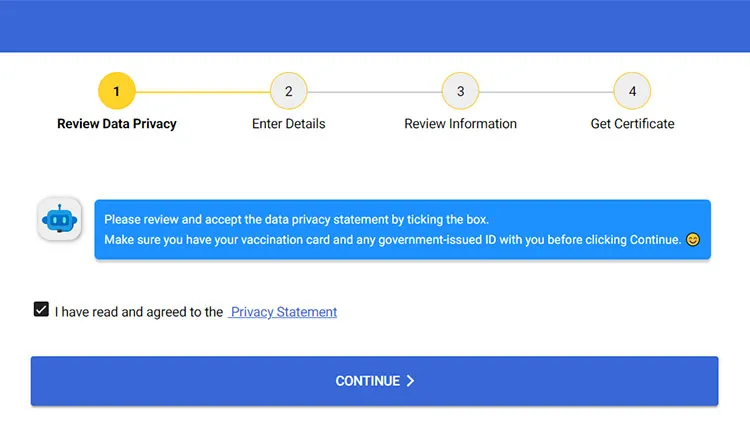Click the blue chatbot message bubble

click(x=402, y=230)
